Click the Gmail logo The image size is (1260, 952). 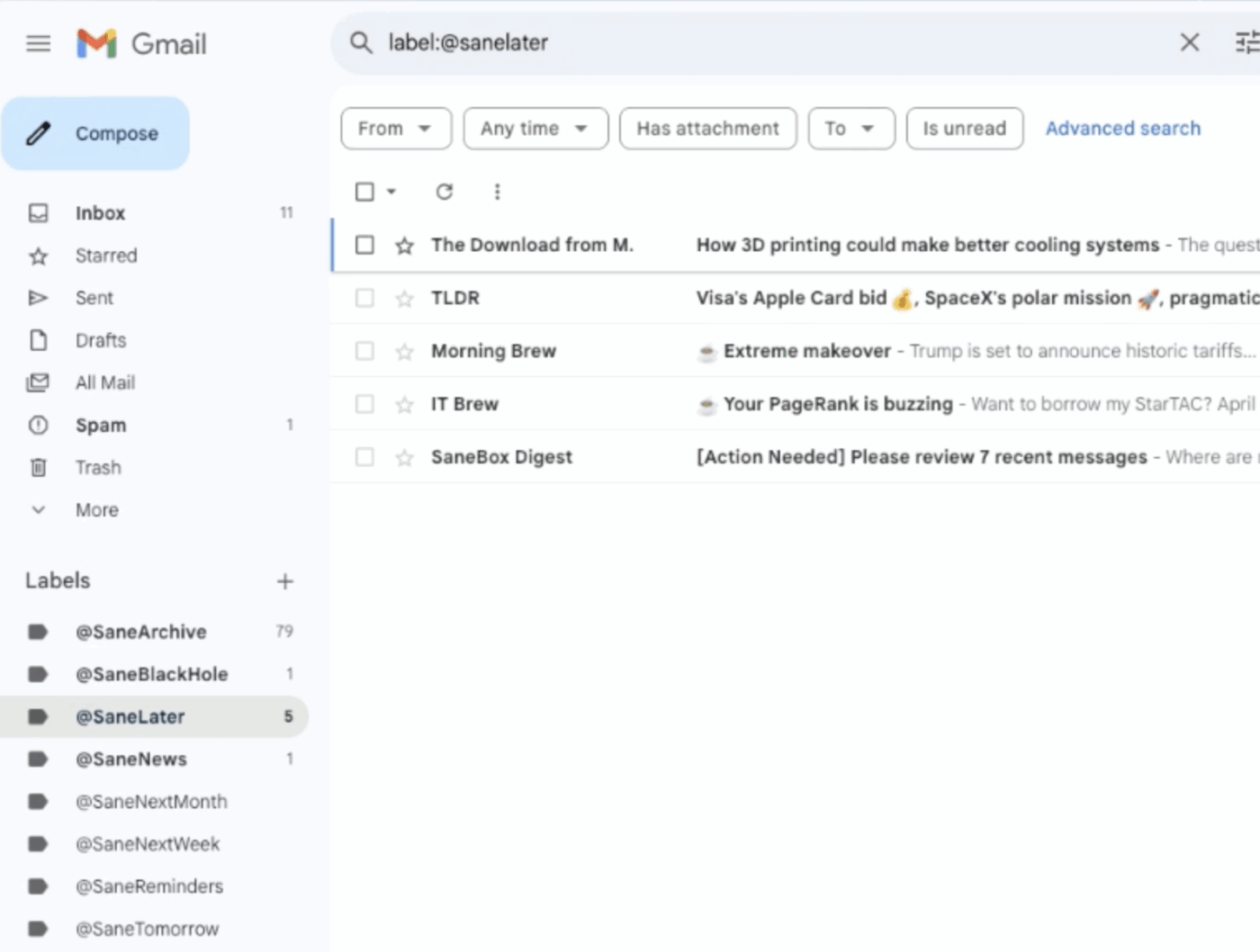(141, 43)
